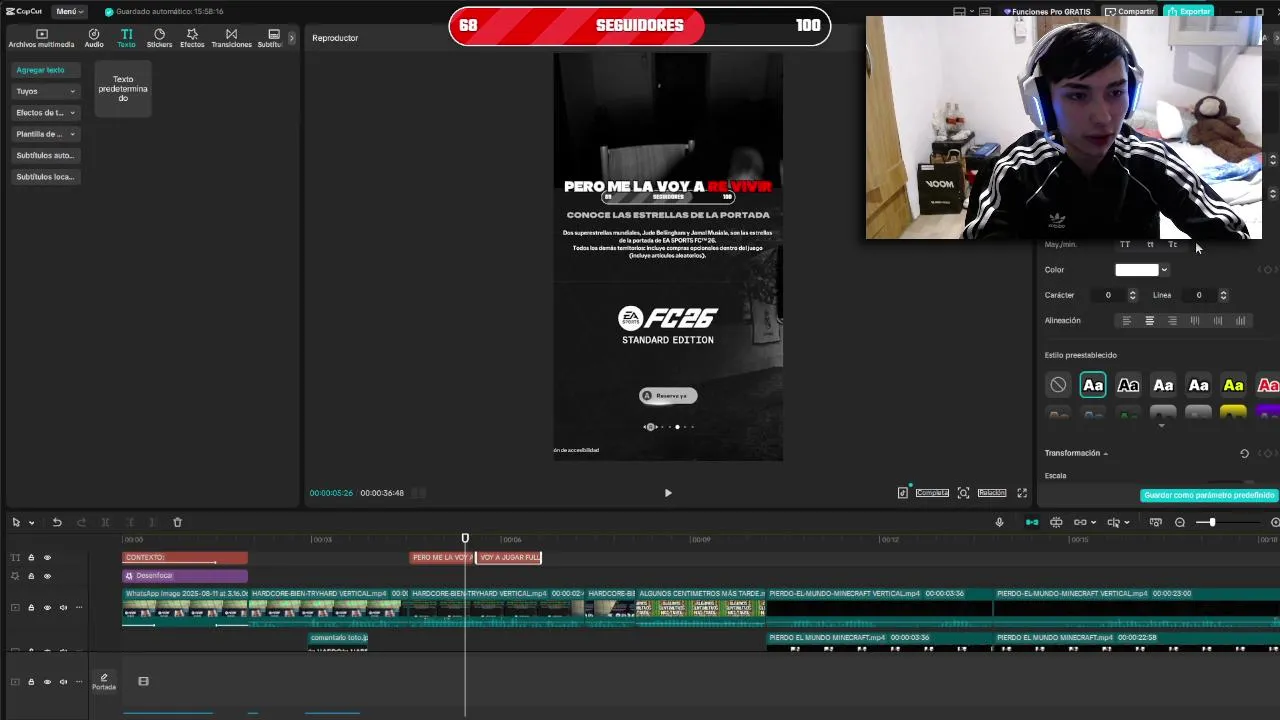
Task: Click the TikTok export icon under the preview
Action: [903, 493]
